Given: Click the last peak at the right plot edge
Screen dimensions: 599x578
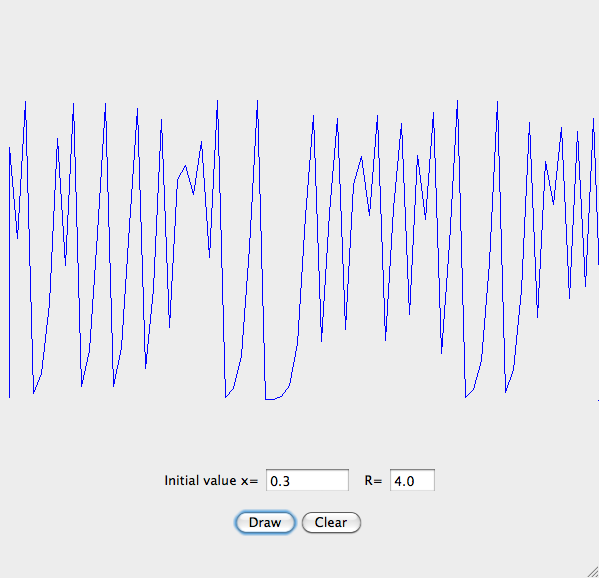Looking at the screenshot, I should point(593,120).
